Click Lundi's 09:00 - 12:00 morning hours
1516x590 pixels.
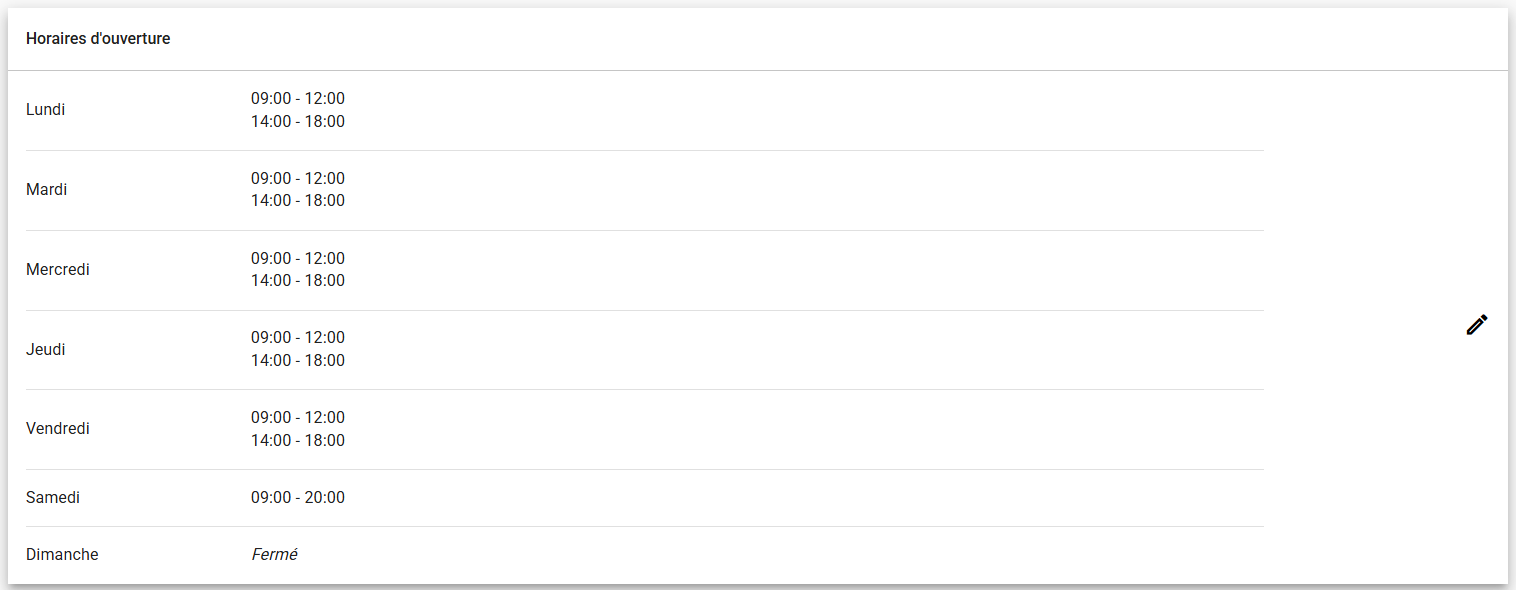click(298, 99)
